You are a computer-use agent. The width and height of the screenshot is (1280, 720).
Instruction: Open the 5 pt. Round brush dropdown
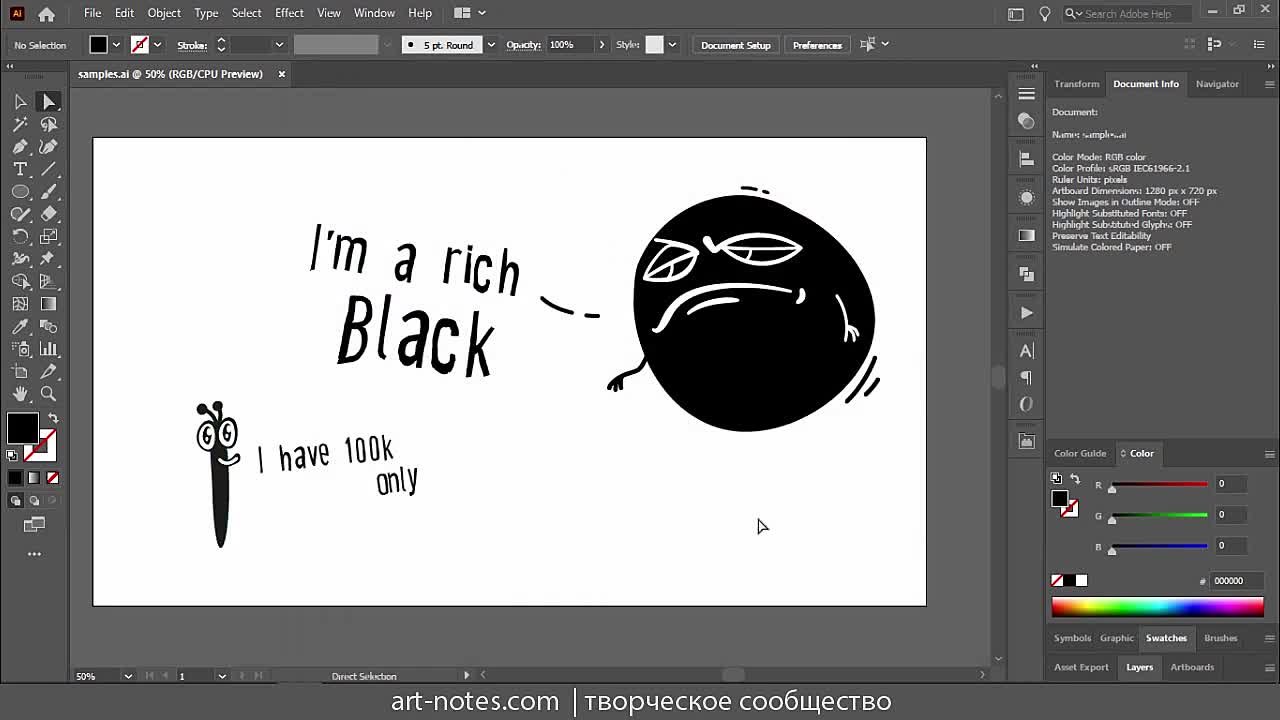coord(490,45)
